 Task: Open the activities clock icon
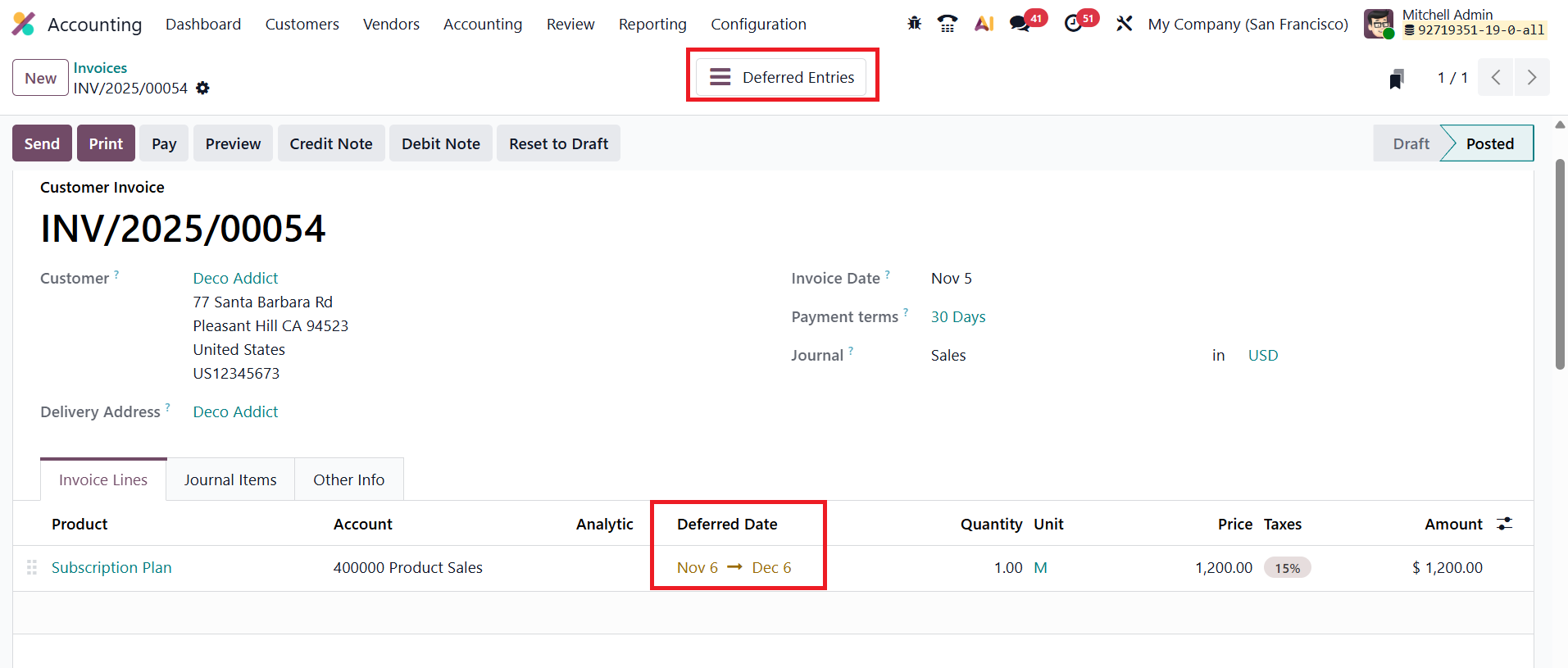coord(1073,24)
